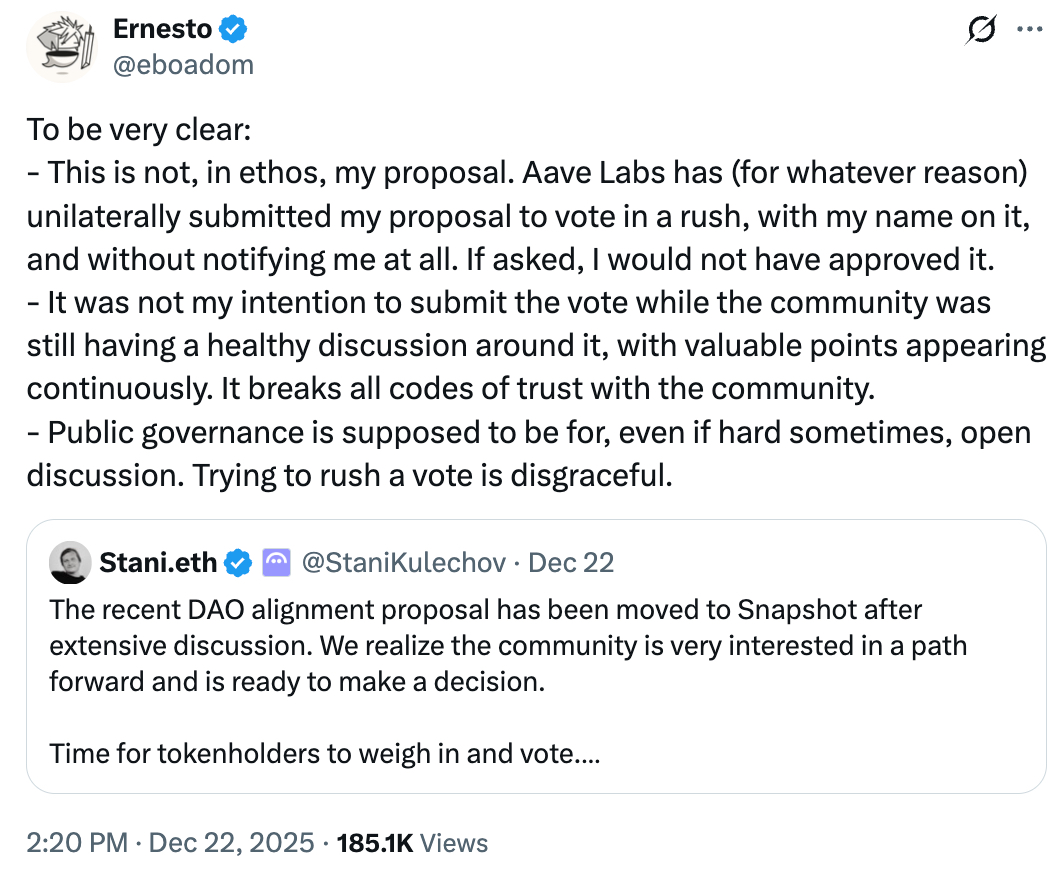1064x874 pixels.
Task: Open the Ernesto display name link
Action: pyautogui.click(x=161, y=31)
